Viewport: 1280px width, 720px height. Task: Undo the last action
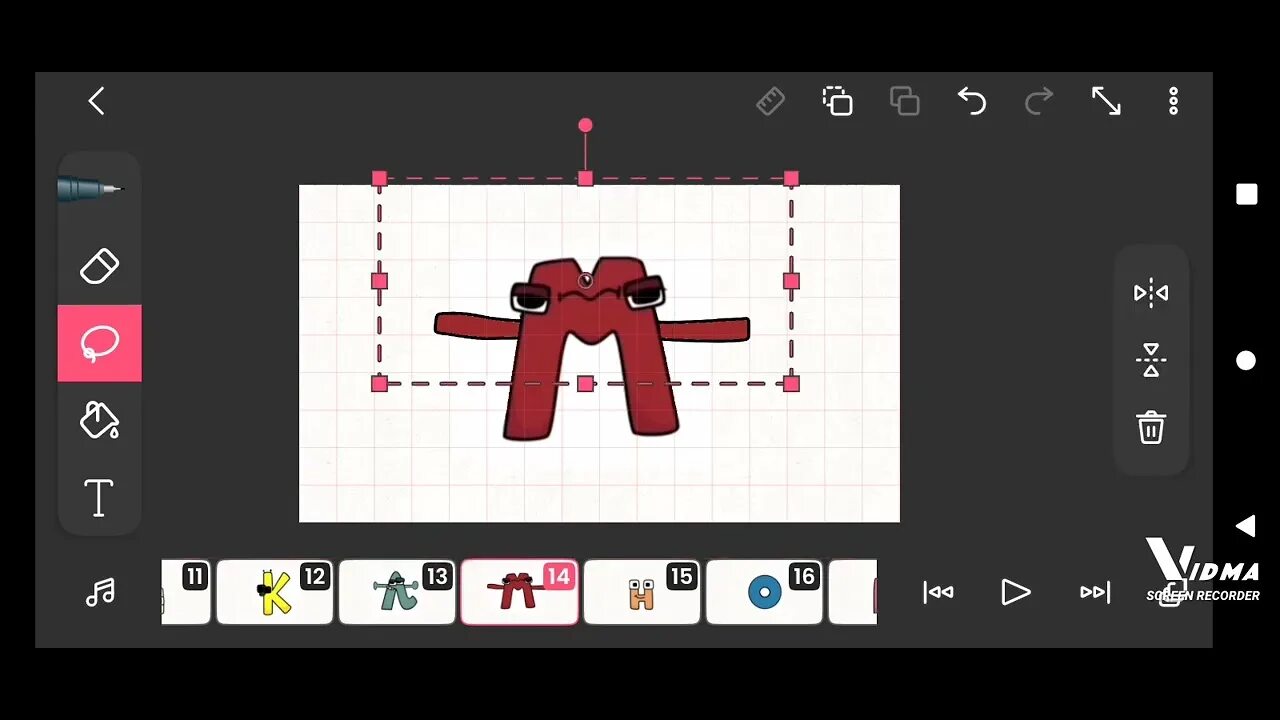(971, 101)
